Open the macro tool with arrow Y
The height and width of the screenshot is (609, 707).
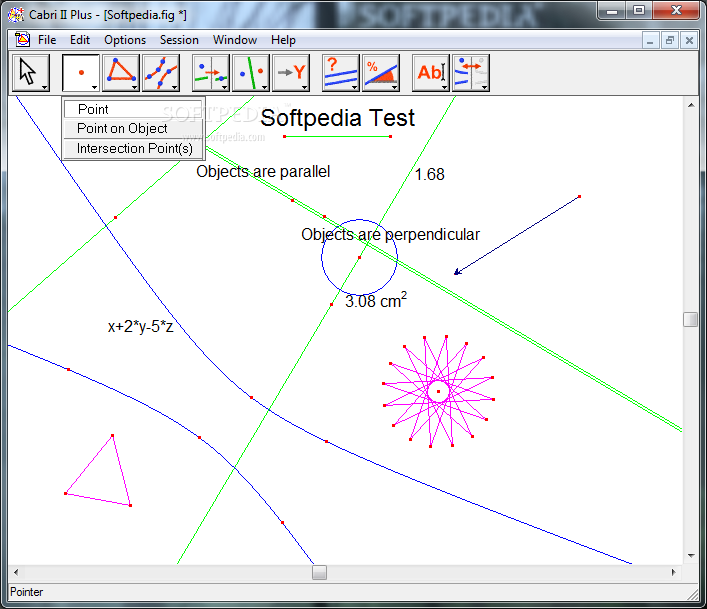(291, 73)
